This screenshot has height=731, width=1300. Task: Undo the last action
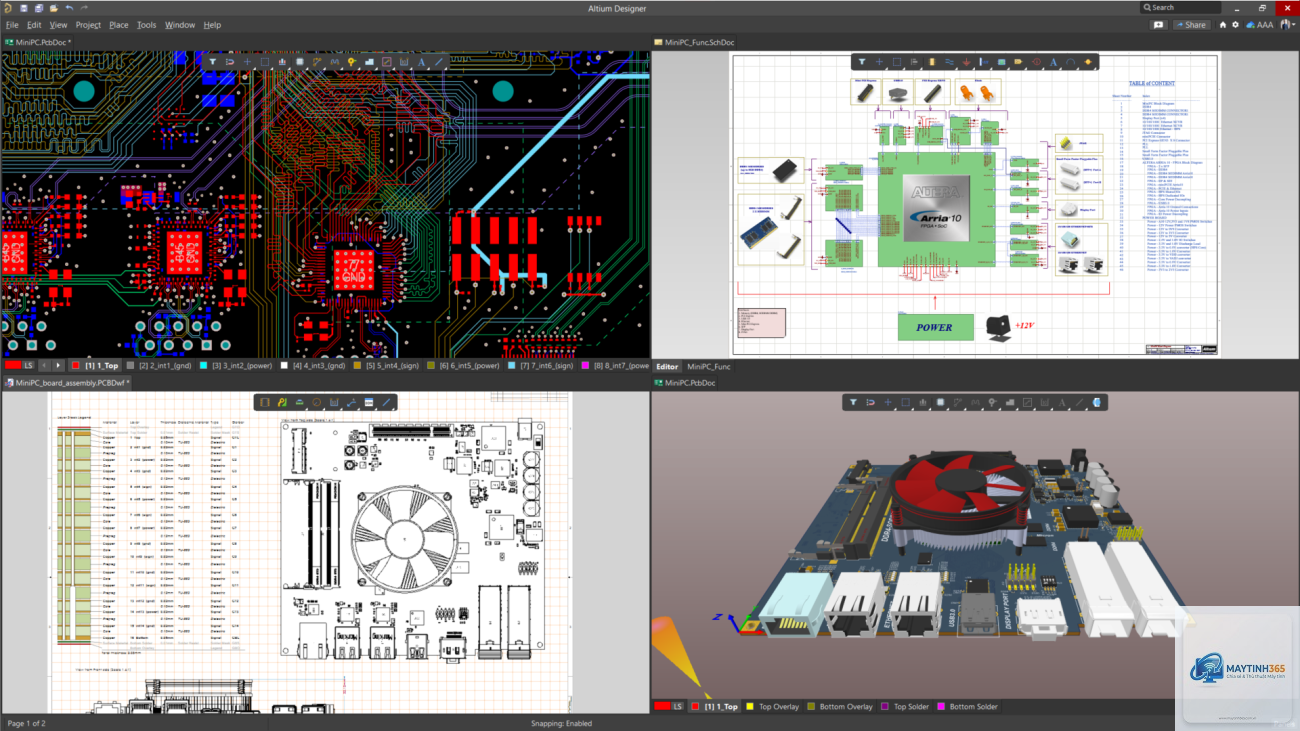(69, 8)
